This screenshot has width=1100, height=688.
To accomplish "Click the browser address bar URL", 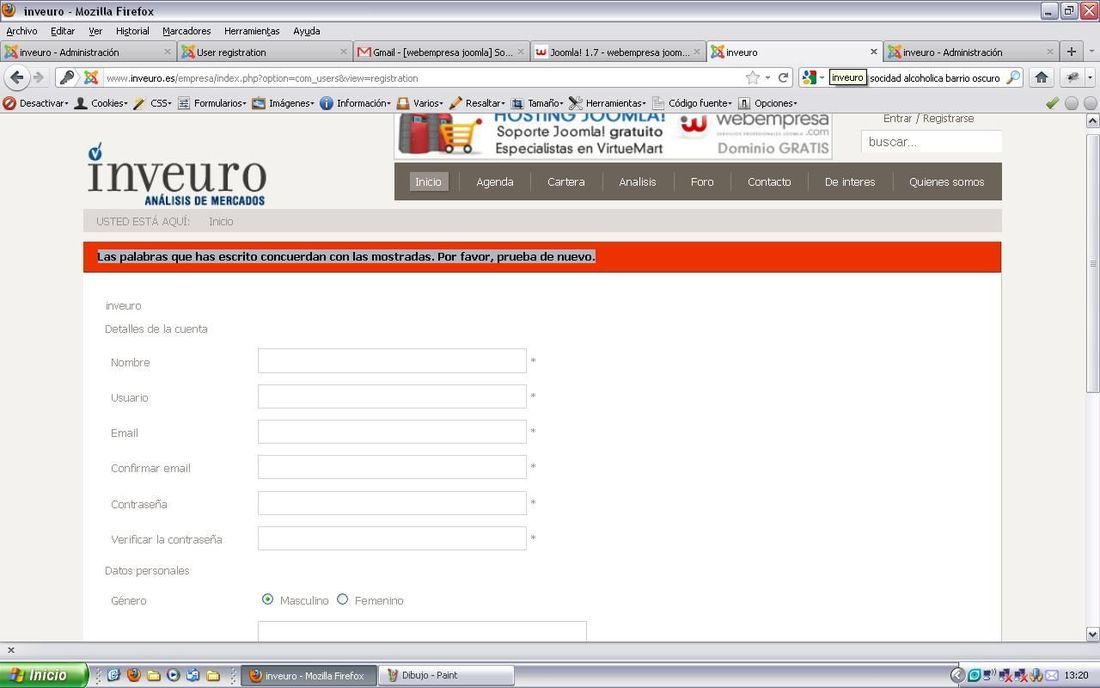I will click(x=421, y=78).
